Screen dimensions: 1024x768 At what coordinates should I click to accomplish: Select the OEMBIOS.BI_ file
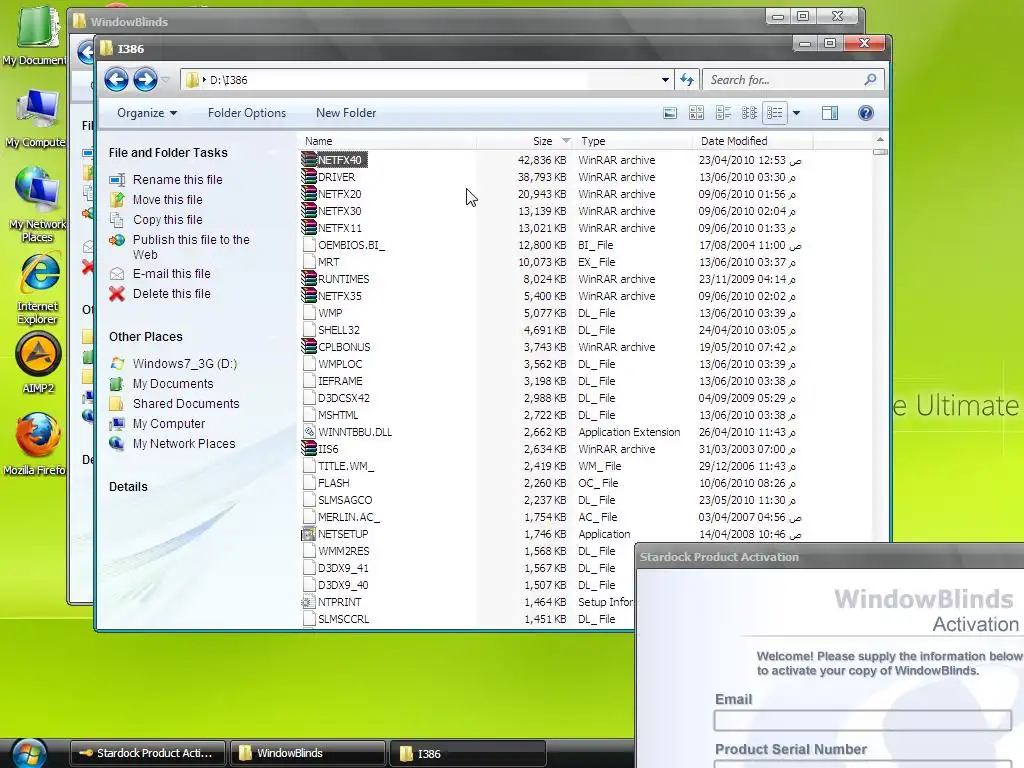[351, 245]
